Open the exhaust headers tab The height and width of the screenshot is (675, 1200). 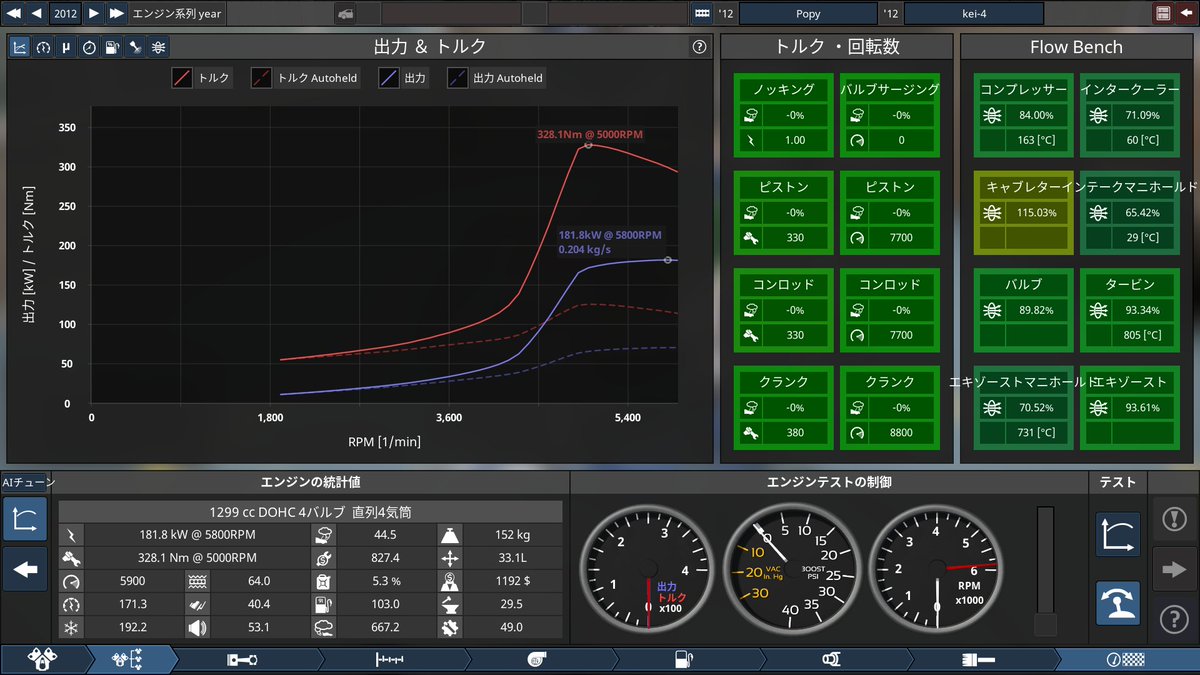[830, 660]
